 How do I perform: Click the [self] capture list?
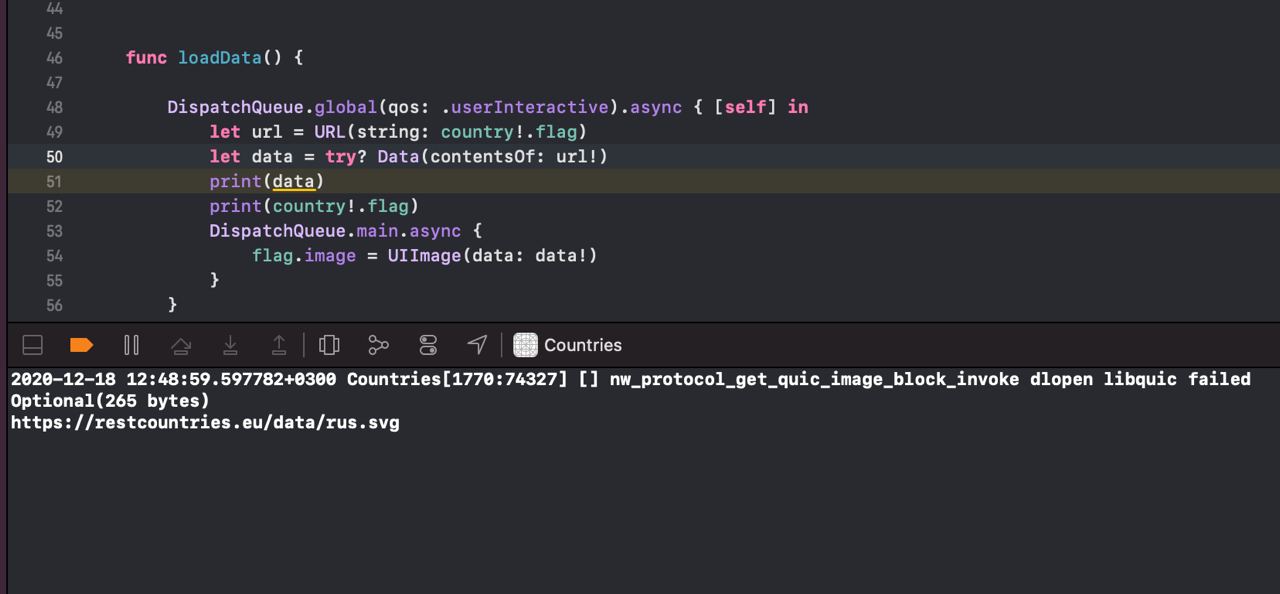[745, 107]
